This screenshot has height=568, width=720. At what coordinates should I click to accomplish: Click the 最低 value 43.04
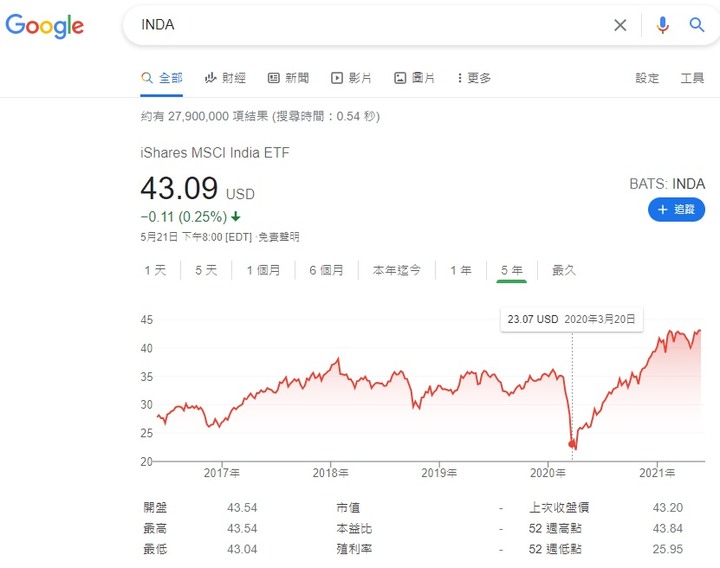pyautogui.click(x=242, y=549)
